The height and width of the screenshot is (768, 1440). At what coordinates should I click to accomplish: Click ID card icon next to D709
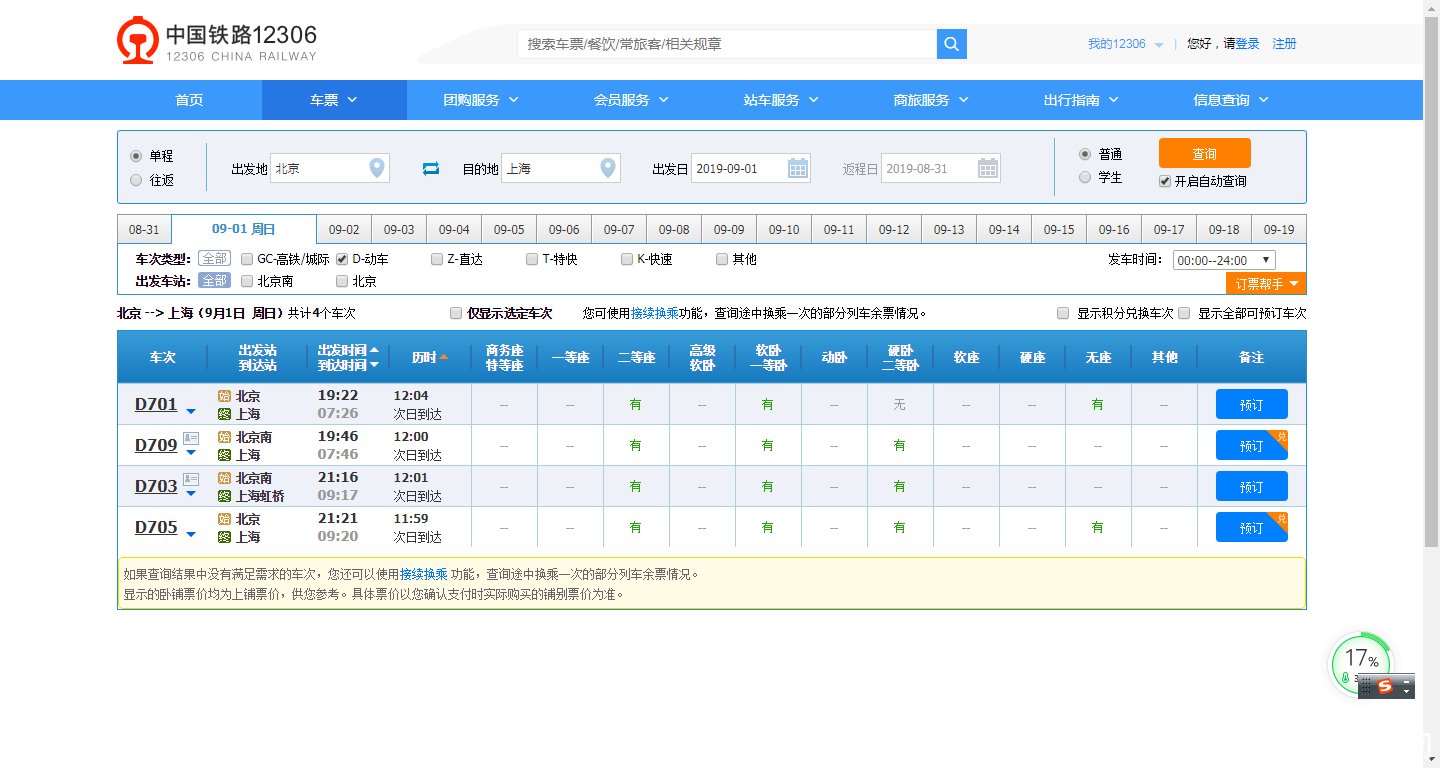point(191,438)
